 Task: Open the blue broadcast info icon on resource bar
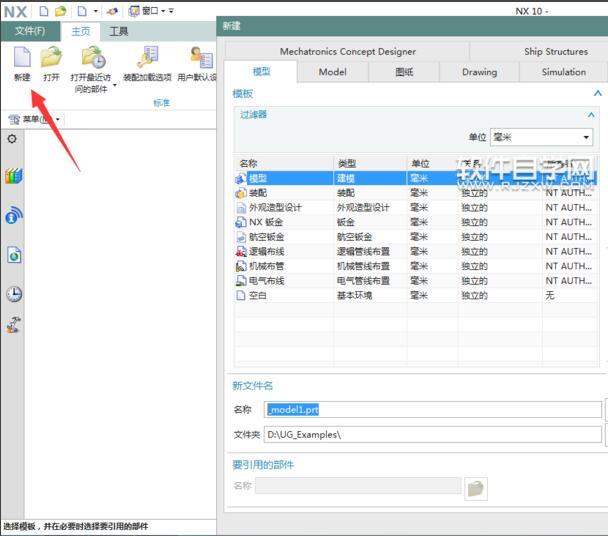[14, 215]
